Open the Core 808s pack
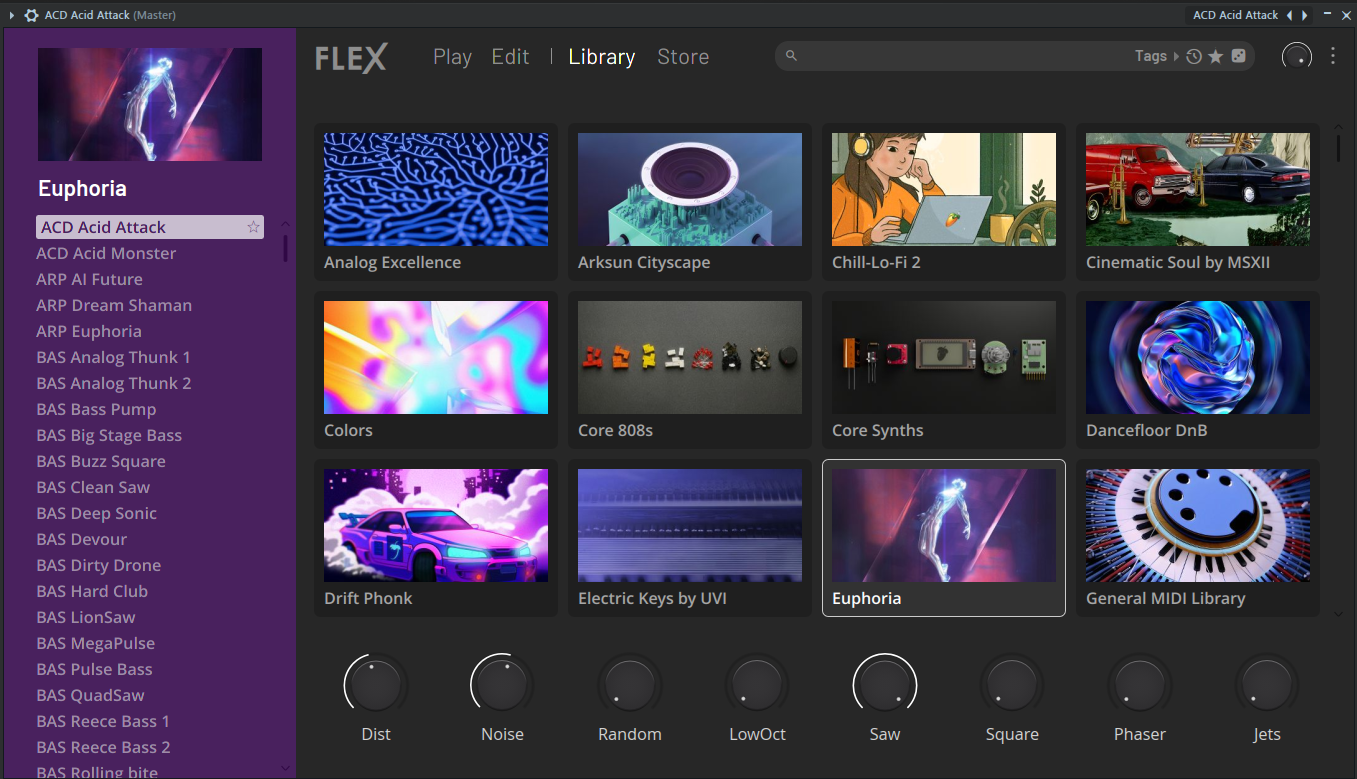1357x779 pixels. pyautogui.click(x=690, y=370)
